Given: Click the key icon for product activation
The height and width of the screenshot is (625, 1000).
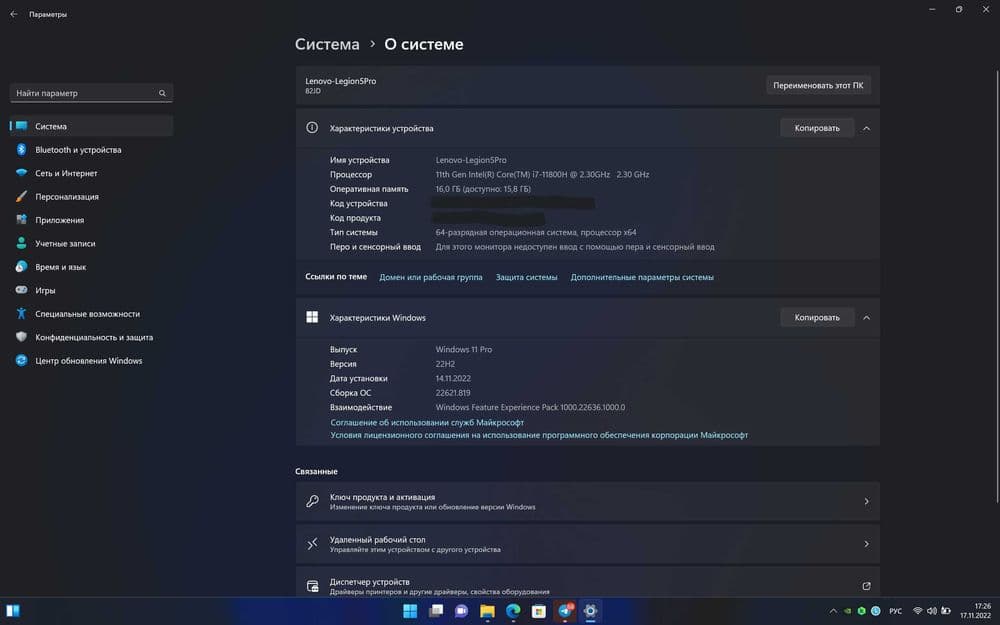Looking at the screenshot, I should [312, 501].
